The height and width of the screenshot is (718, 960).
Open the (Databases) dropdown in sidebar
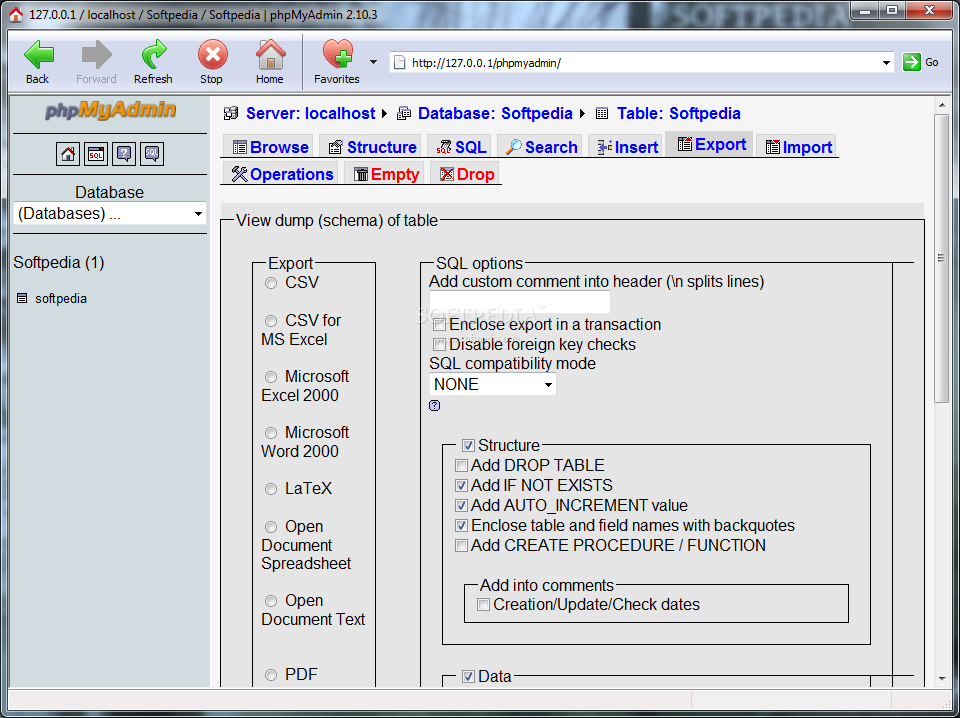pyautogui.click(x=110, y=214)
